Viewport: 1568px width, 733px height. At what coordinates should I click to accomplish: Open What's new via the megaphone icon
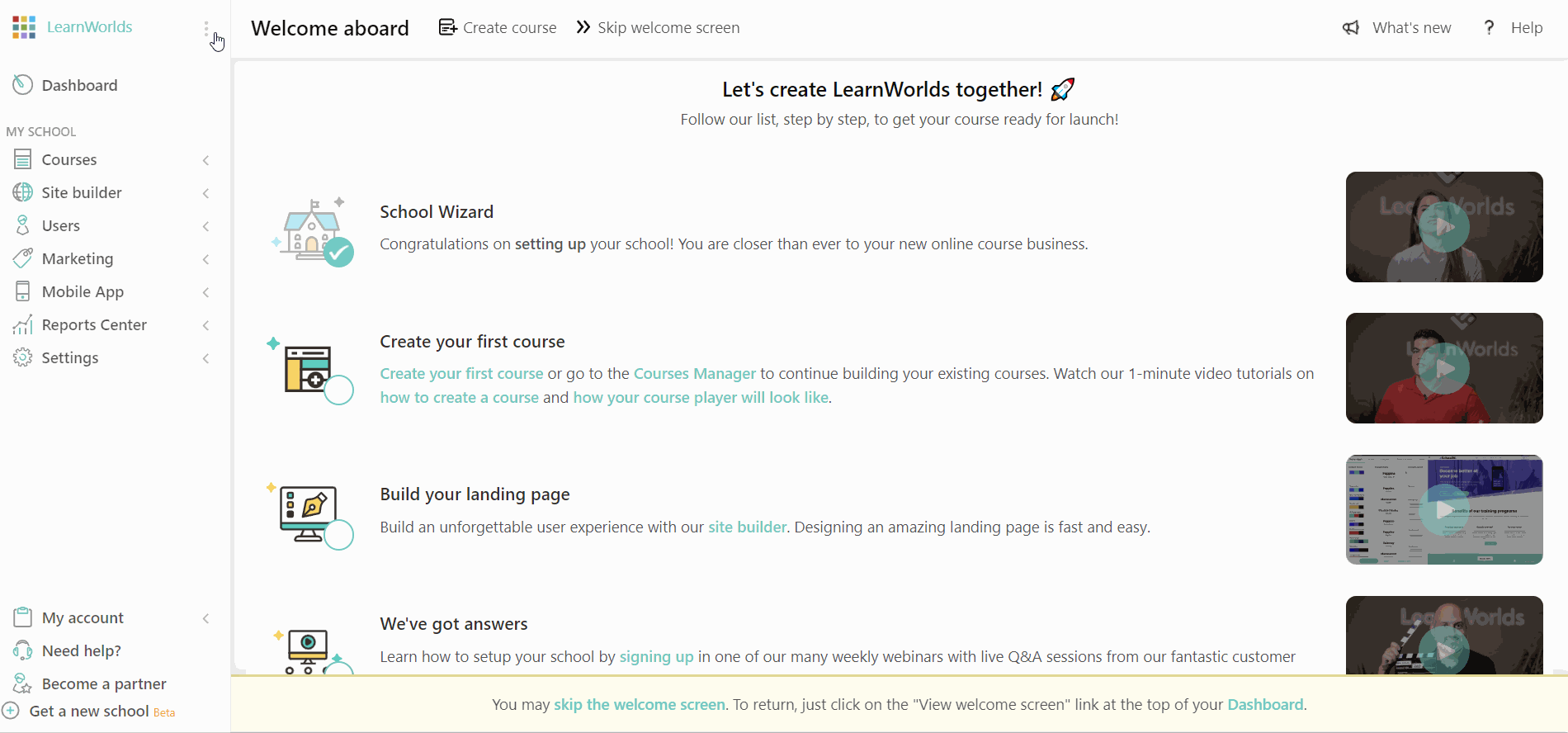[x=1350, y=26]
